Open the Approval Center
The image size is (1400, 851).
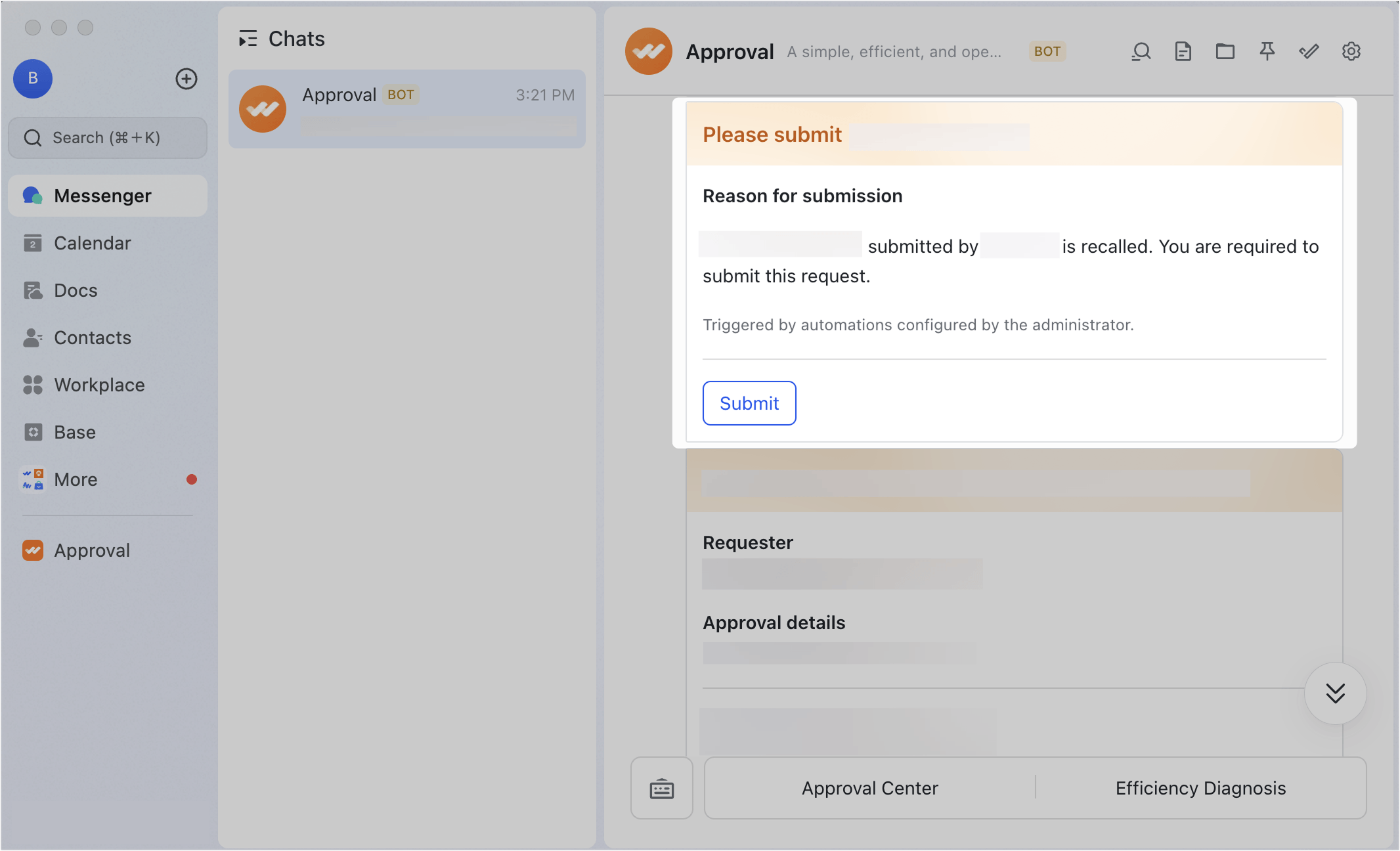869,788
